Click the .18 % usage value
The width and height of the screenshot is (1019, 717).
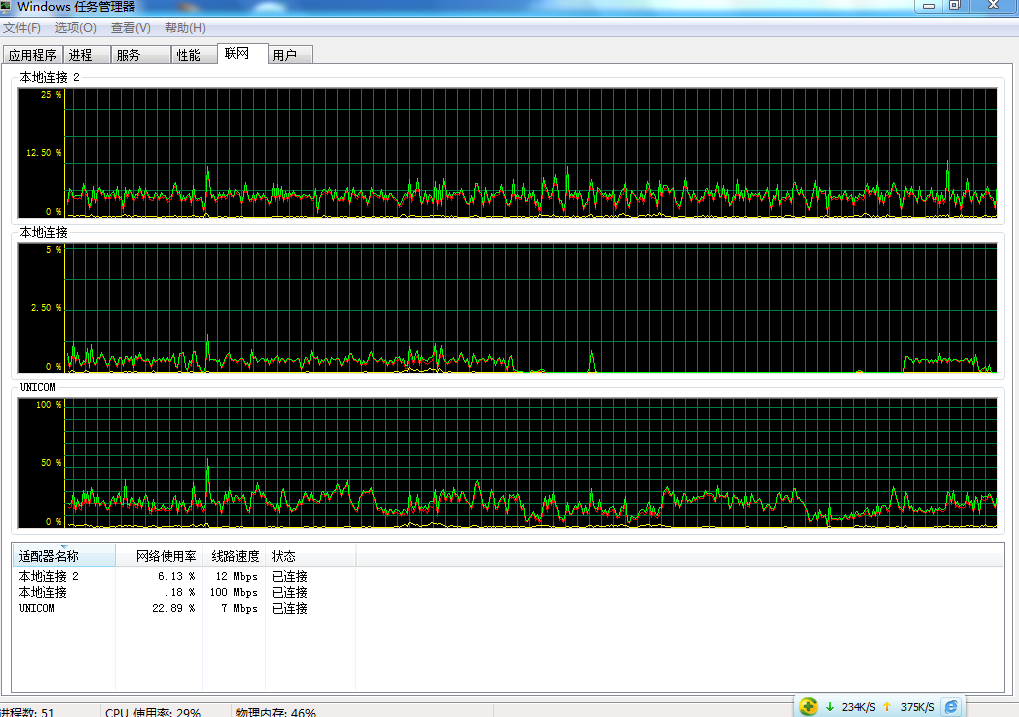179,592
